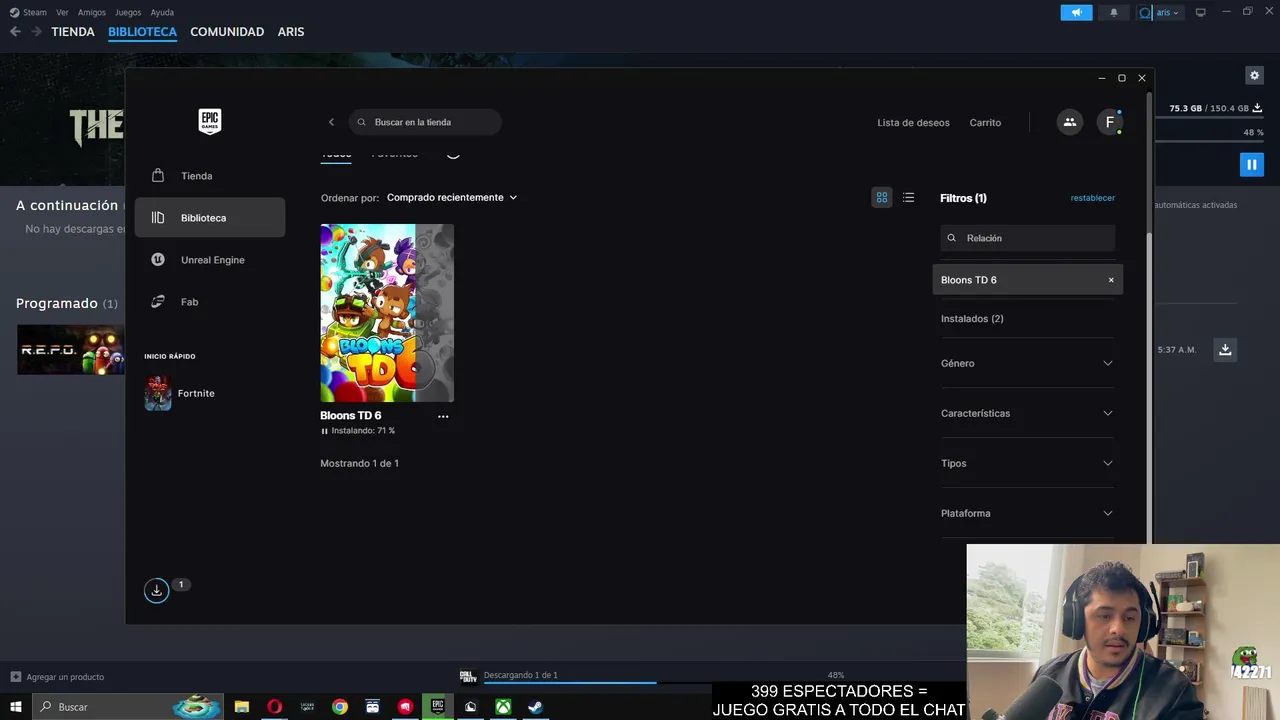
Task: Expand the Género filter
Action: [x=1027, y=363]
